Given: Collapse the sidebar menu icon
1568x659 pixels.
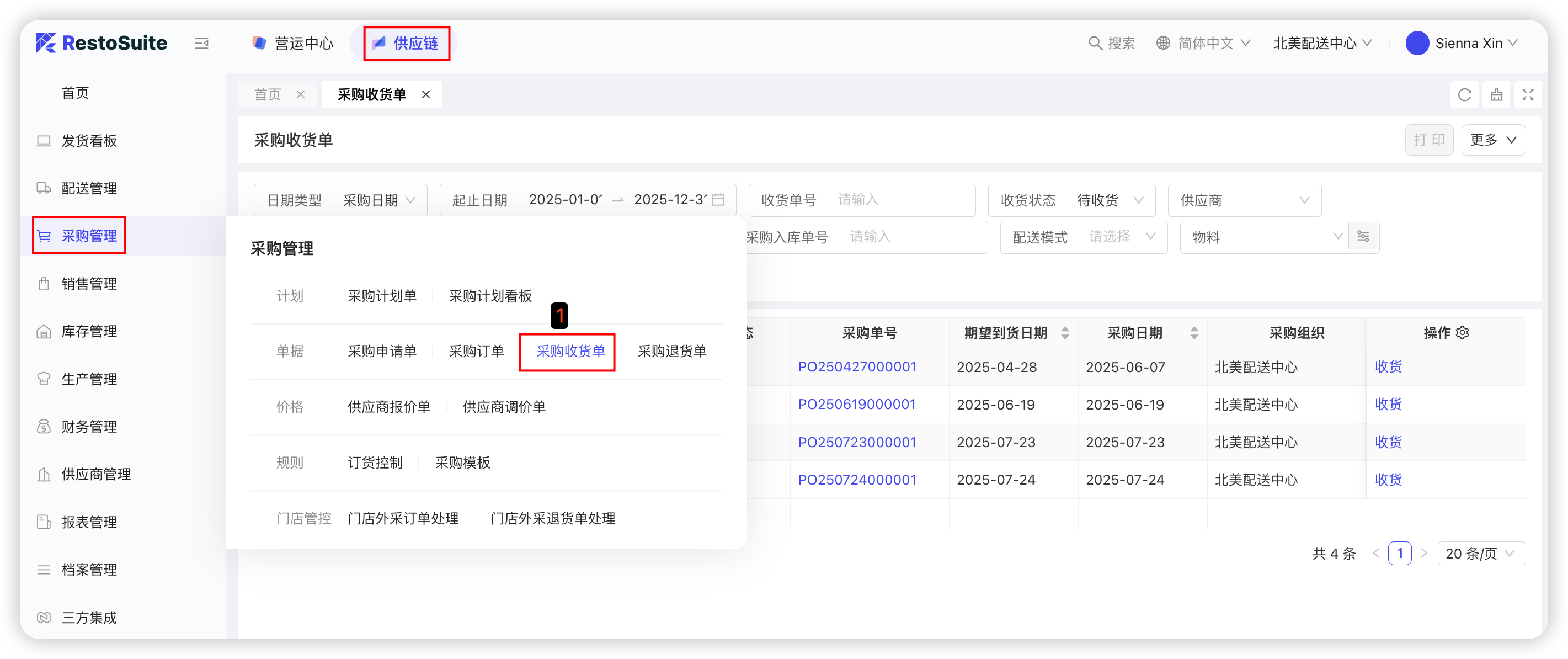Looking at the screenshot, I should click(201, 43).
